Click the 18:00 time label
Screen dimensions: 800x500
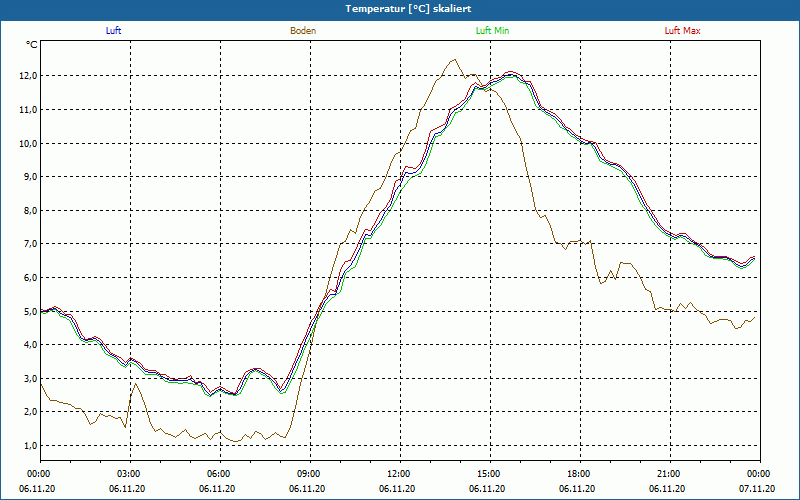[x=580, y=473]
